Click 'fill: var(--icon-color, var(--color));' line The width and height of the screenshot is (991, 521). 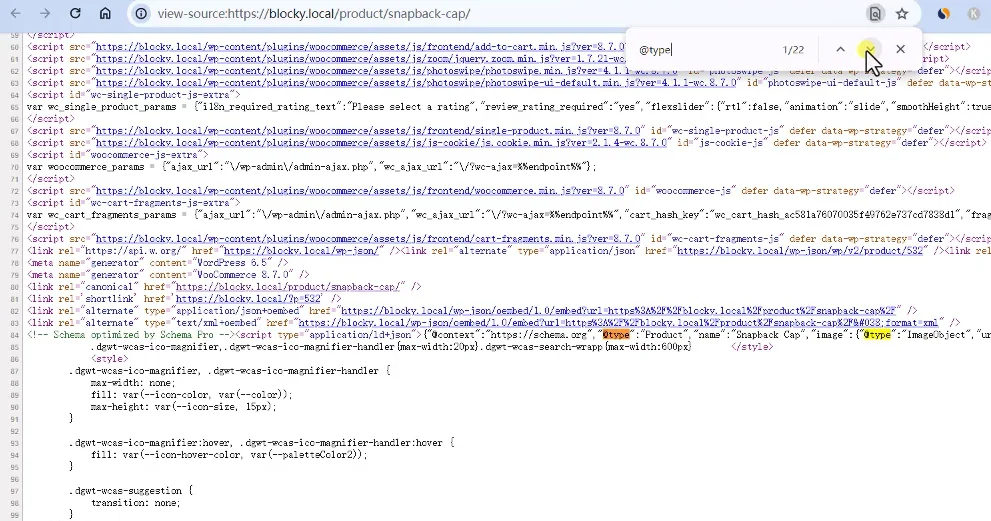(192, 395)
